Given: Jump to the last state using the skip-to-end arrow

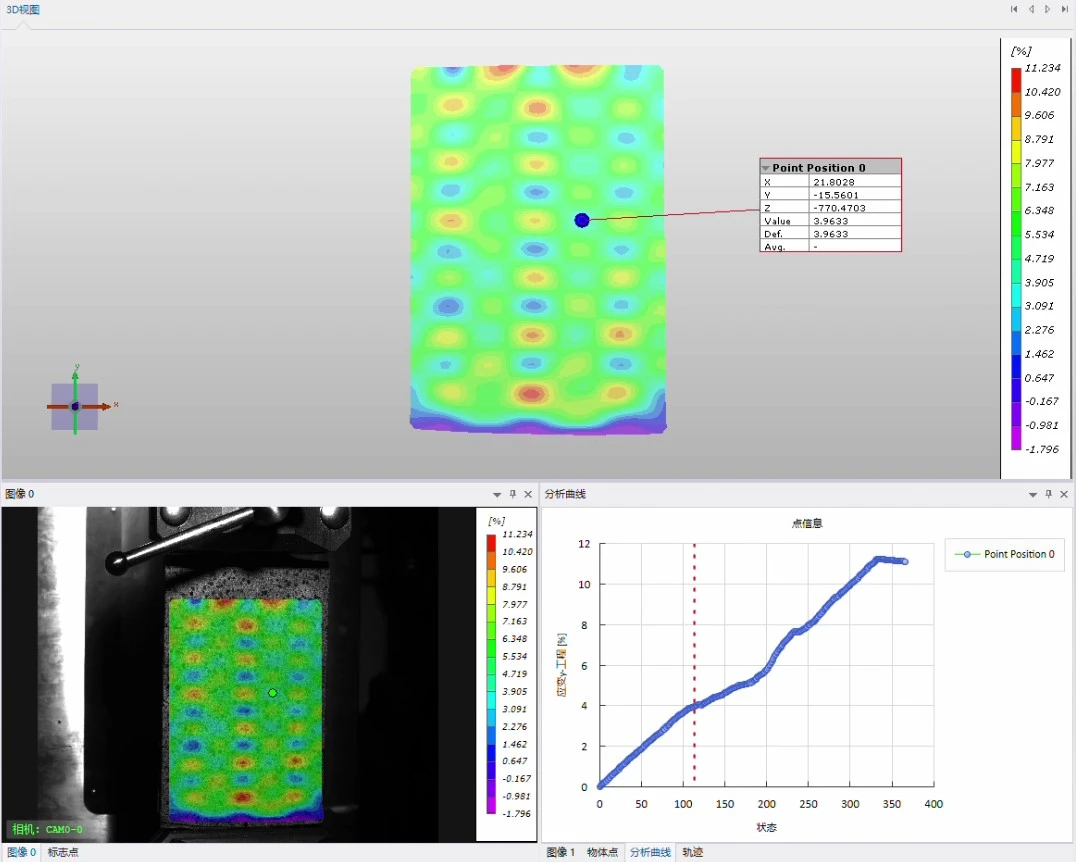Looking at the screenshot, I should 1064,9.
